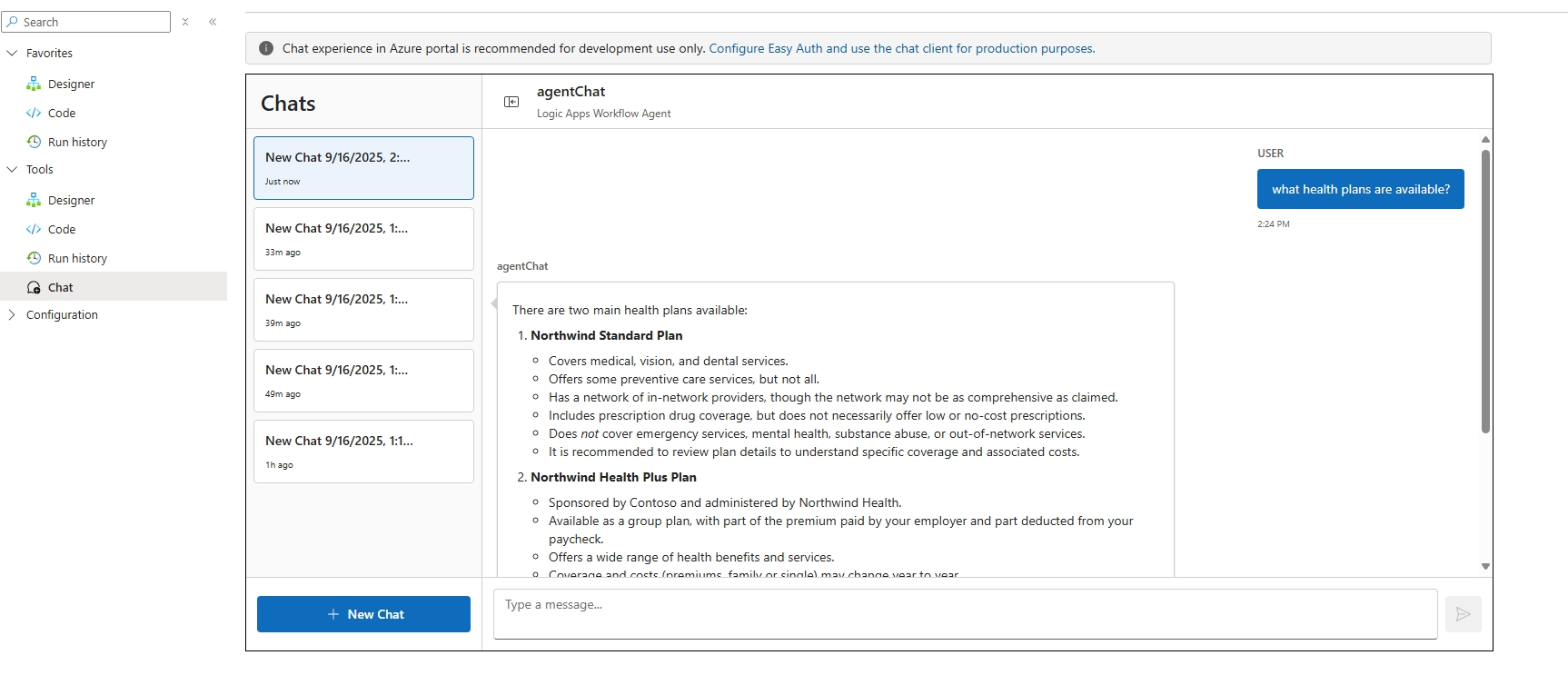This screenshot has width=1568, height=695.
Task: Clear the search box with the X icon
Action: [x=185, y=22]
